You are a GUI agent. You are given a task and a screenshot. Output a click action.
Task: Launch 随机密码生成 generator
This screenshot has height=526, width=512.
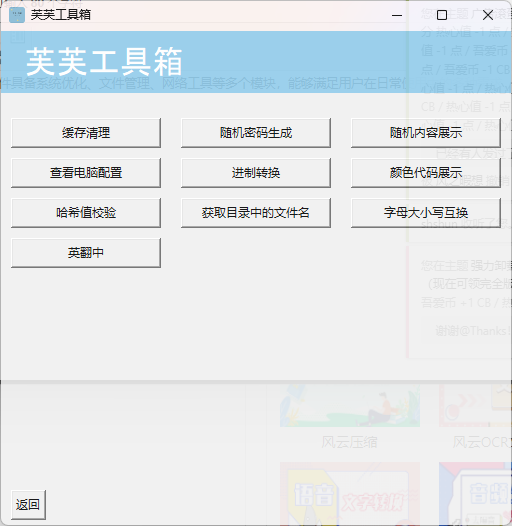pos(256,133)
